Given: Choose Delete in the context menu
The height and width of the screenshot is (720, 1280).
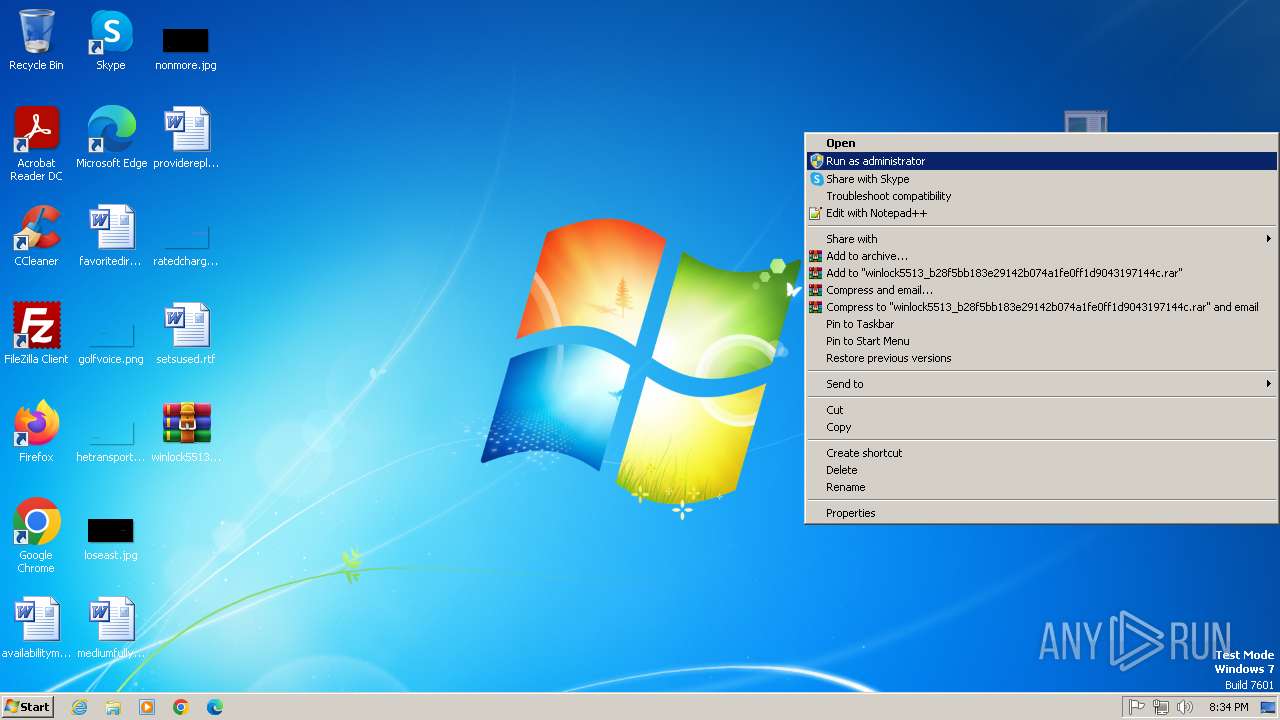Looking at the screenshot, I should [x=1042, y=470].
